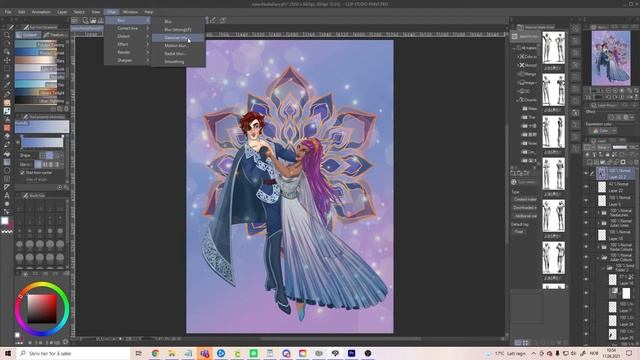The height and width of the screenshot is (360, 640).
Task: Collapse the Julian Colours layer folder
Action: [598, 258]
